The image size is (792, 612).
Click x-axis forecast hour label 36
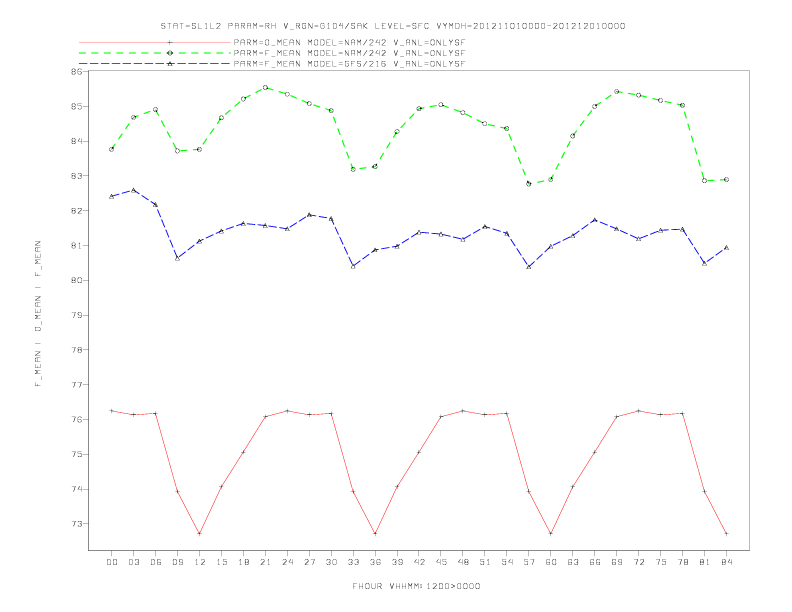click(x=375, y=562)
